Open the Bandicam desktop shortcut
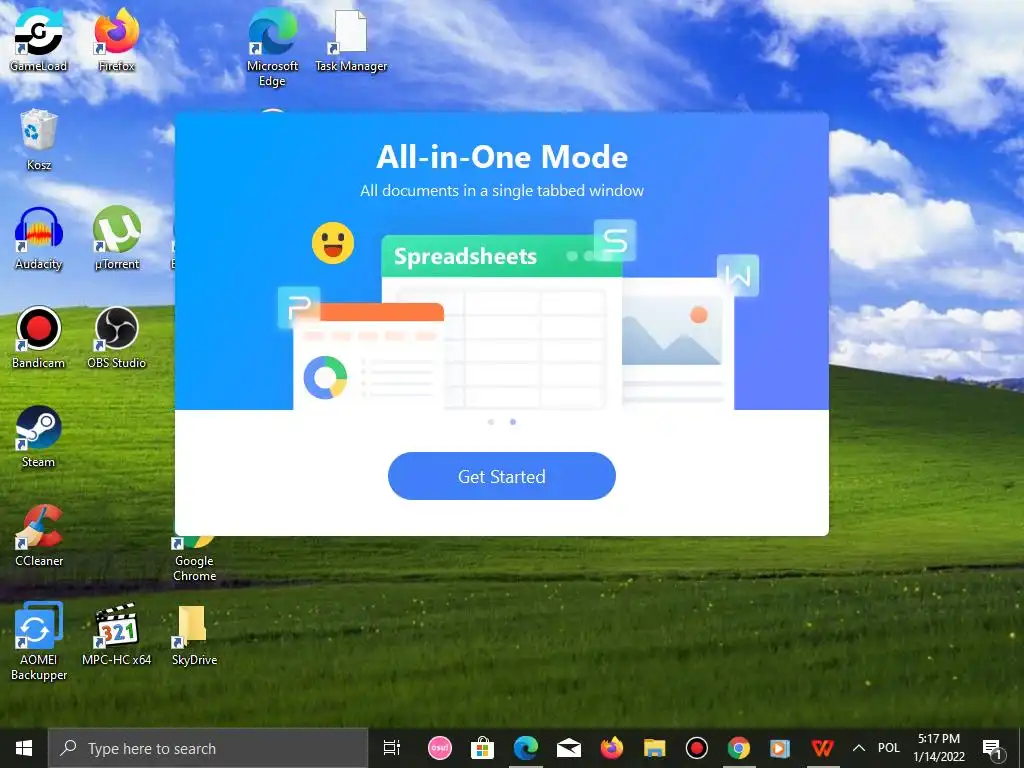This screenshot has width=1024, height=768. (x=39, y=338)
